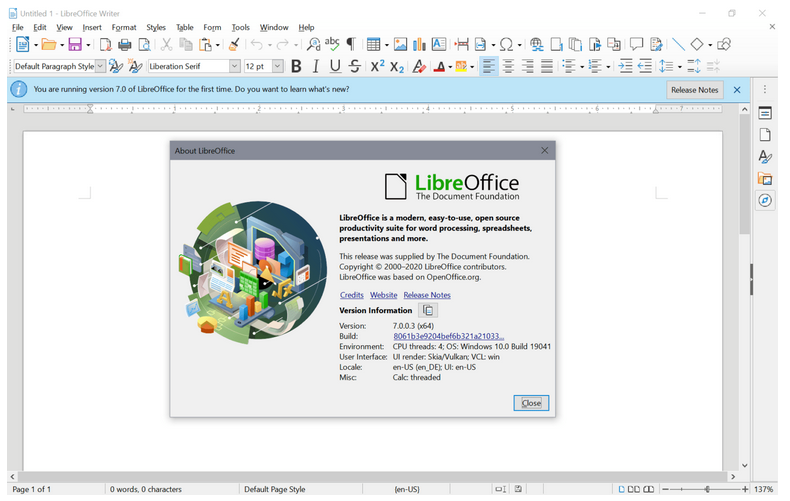
Task: Open the font color dropdown arrow
Action: point(450,67)
